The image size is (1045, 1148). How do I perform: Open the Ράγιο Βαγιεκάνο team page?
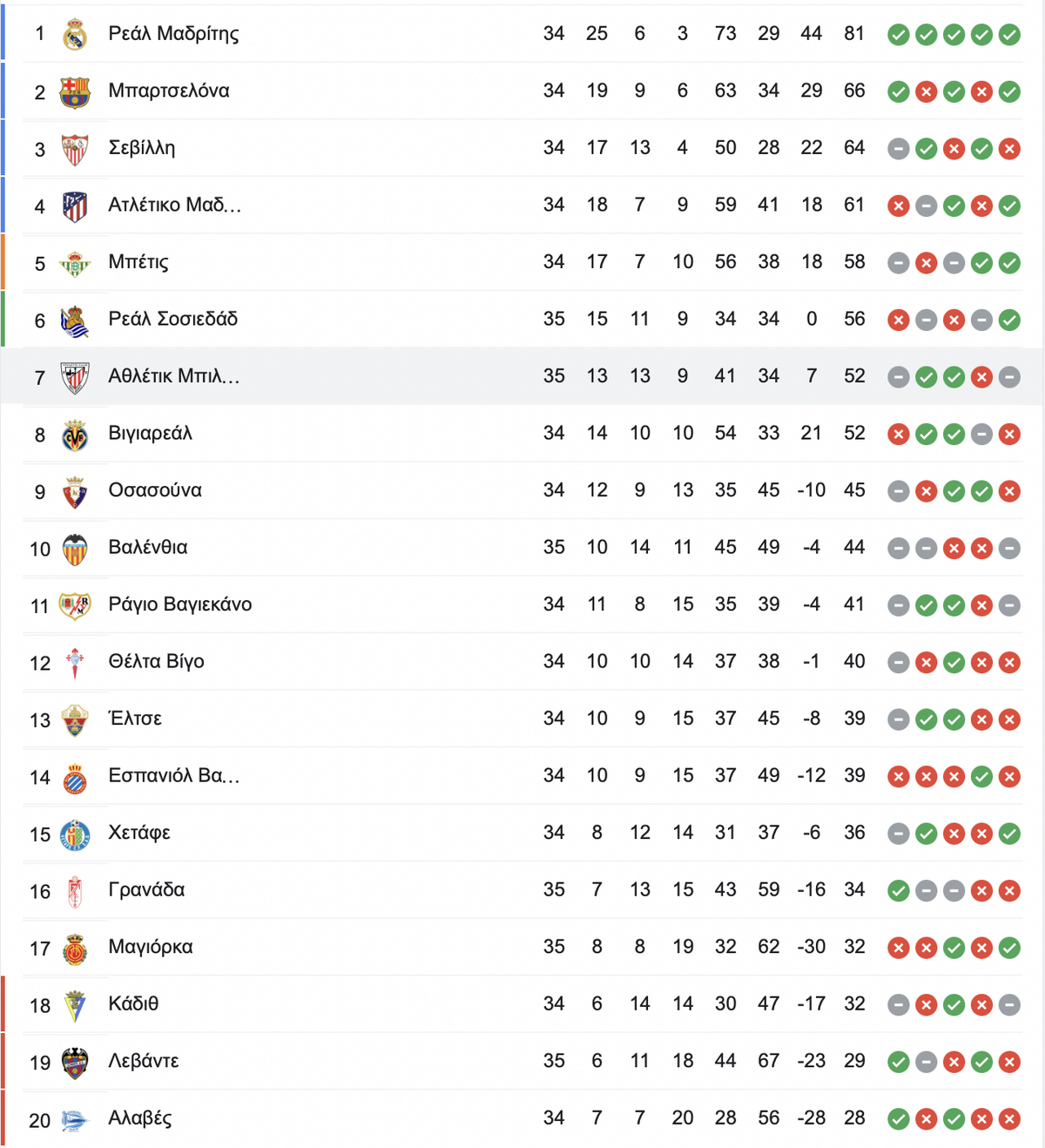tap(179, 604)
